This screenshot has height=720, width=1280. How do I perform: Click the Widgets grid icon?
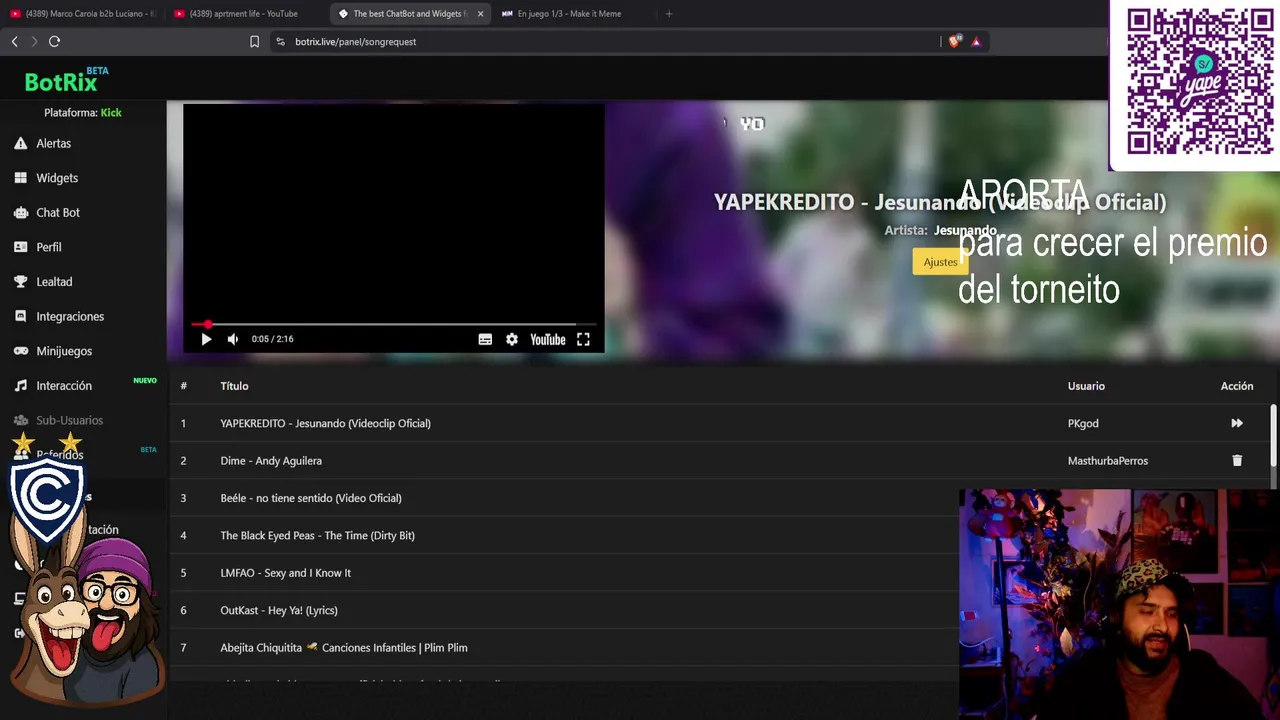(x=20, y=178)
